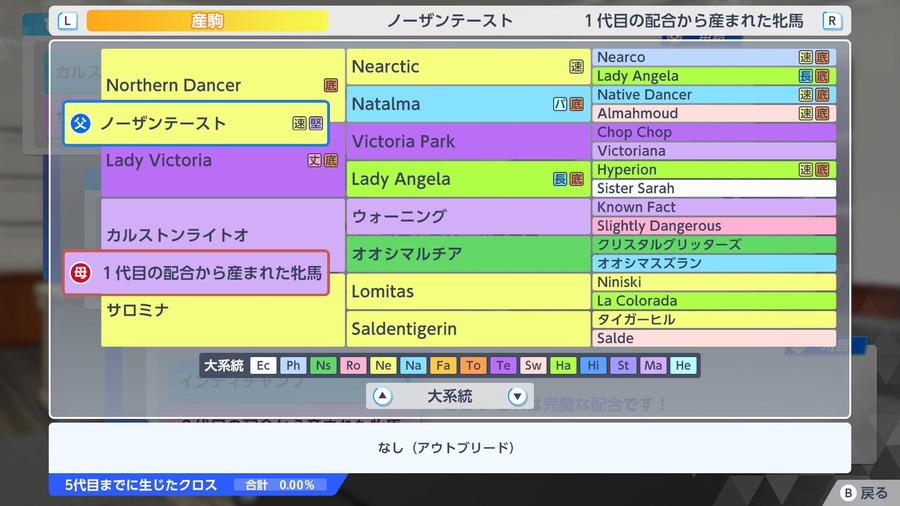Click the 速 icon on Almahmoud

806,114
